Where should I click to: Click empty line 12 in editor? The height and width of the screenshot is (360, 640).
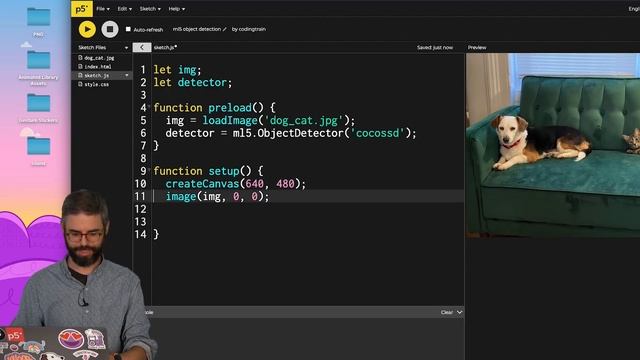(x=308, y=209)
